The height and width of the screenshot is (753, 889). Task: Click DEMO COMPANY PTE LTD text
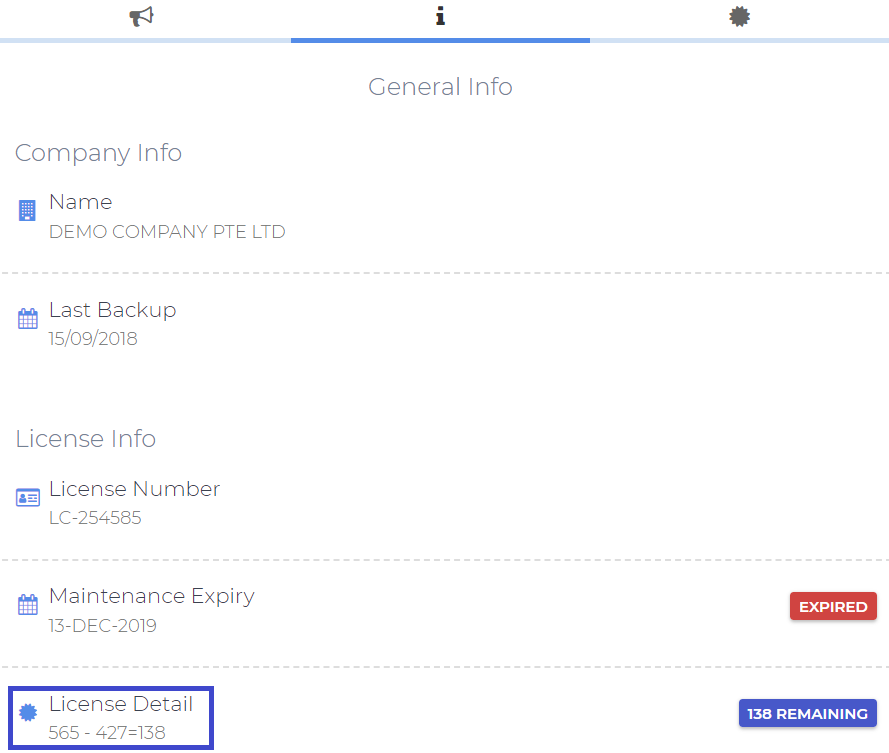pyautogui.click(x=167, y=232)
